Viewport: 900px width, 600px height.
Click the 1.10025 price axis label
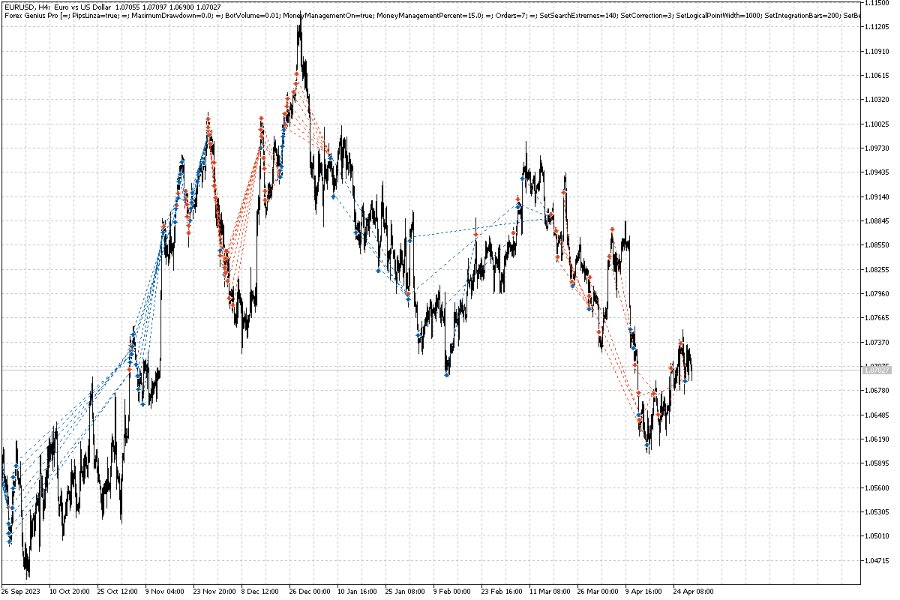click(x=876, y=125)
